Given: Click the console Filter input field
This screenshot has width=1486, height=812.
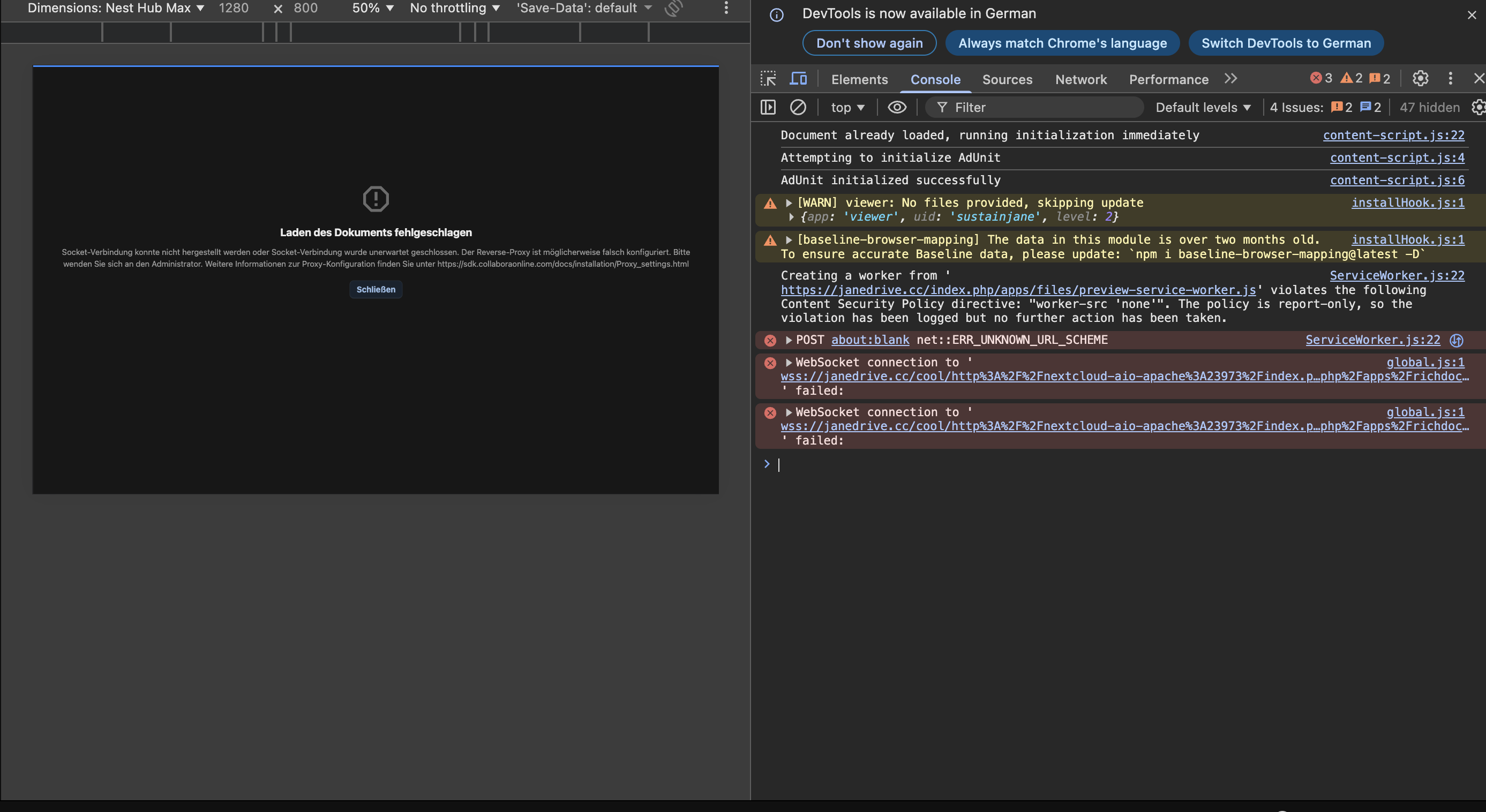Looking at the screenshot, I should pos(1038,107).
